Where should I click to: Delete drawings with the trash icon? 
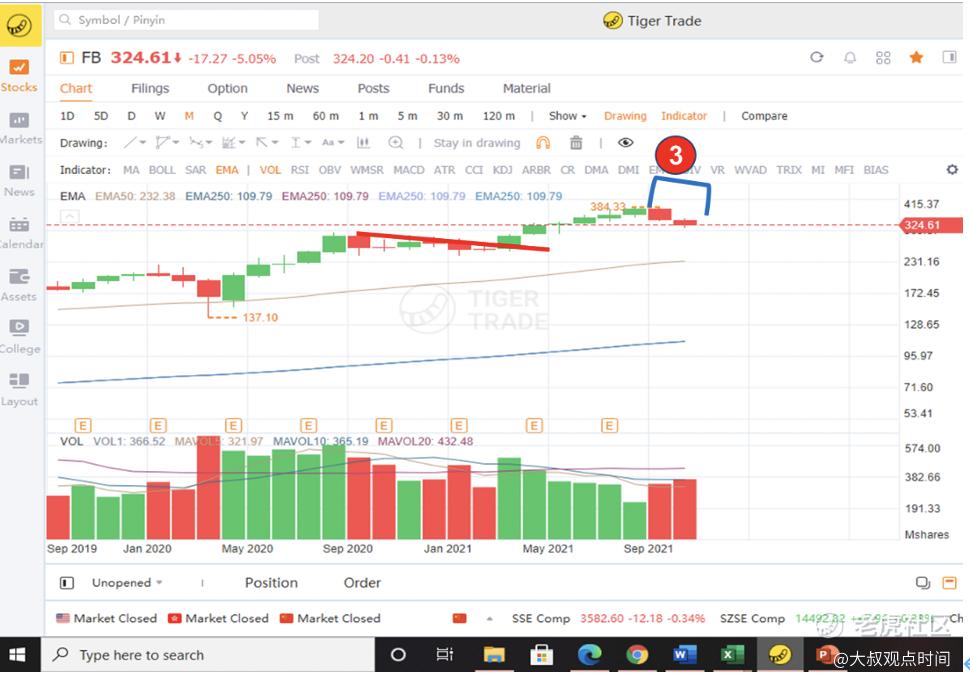pos(576,143)
